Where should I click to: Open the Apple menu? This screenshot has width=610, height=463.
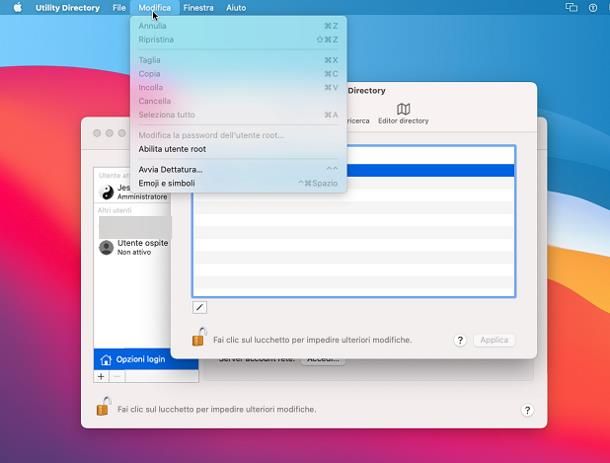click(18, 7)
